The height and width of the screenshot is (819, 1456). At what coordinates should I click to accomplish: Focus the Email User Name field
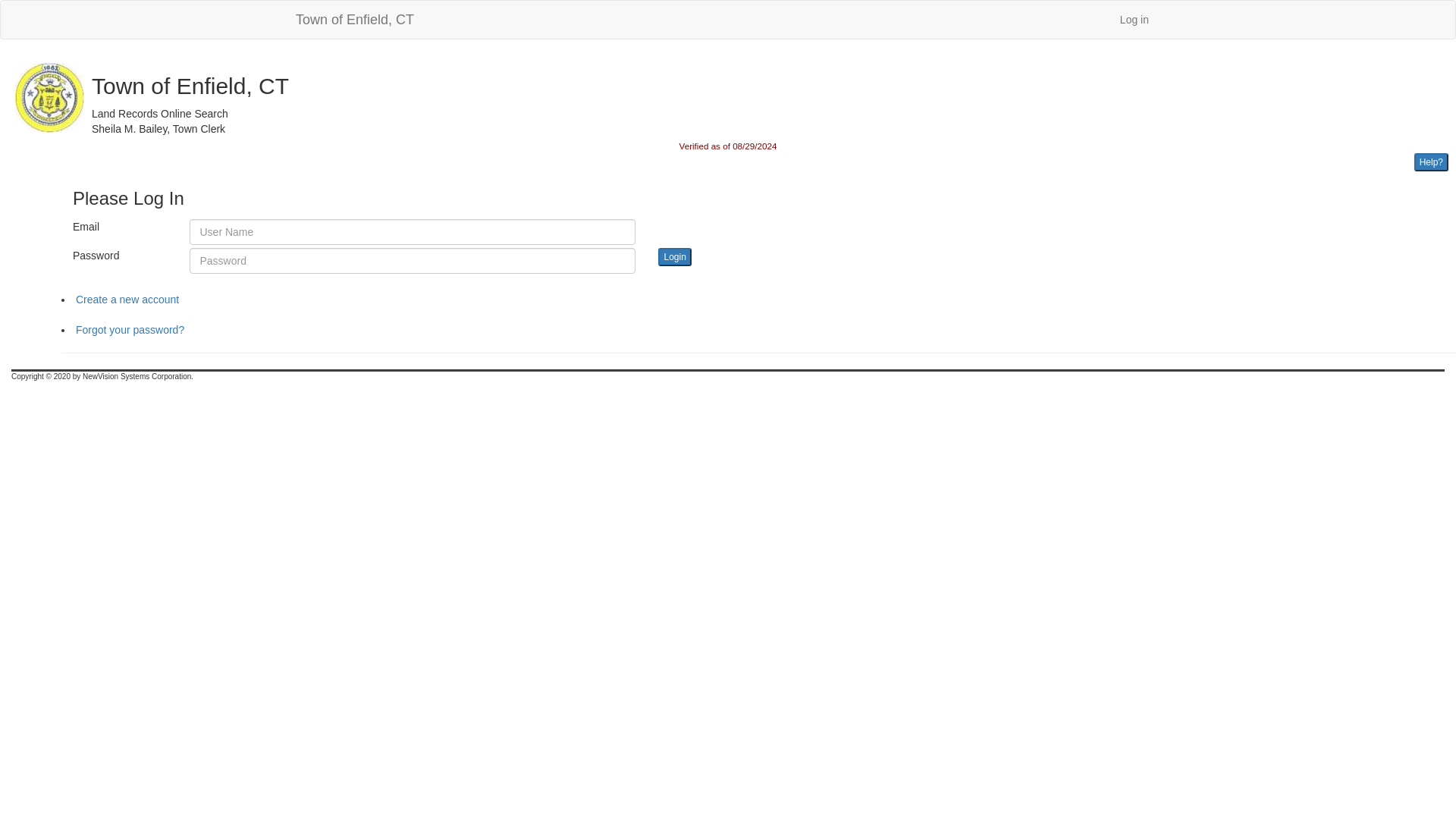point(412,232)
